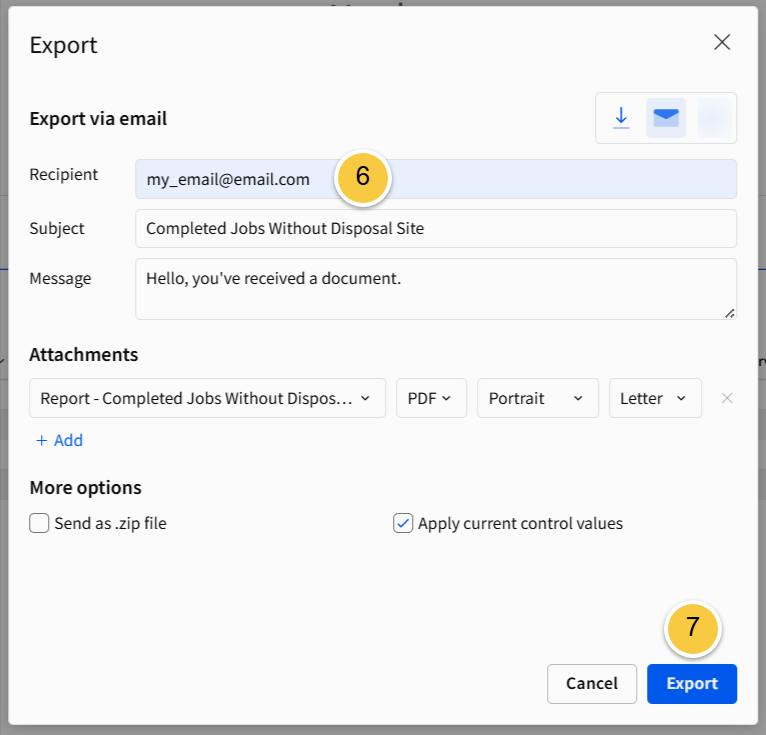Open the PDF format dropdown
766x735 pixels.
pos(431,398)
